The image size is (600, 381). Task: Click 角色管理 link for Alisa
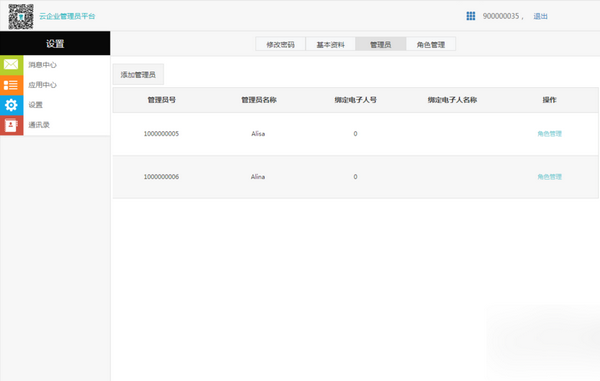click(549, 134)
